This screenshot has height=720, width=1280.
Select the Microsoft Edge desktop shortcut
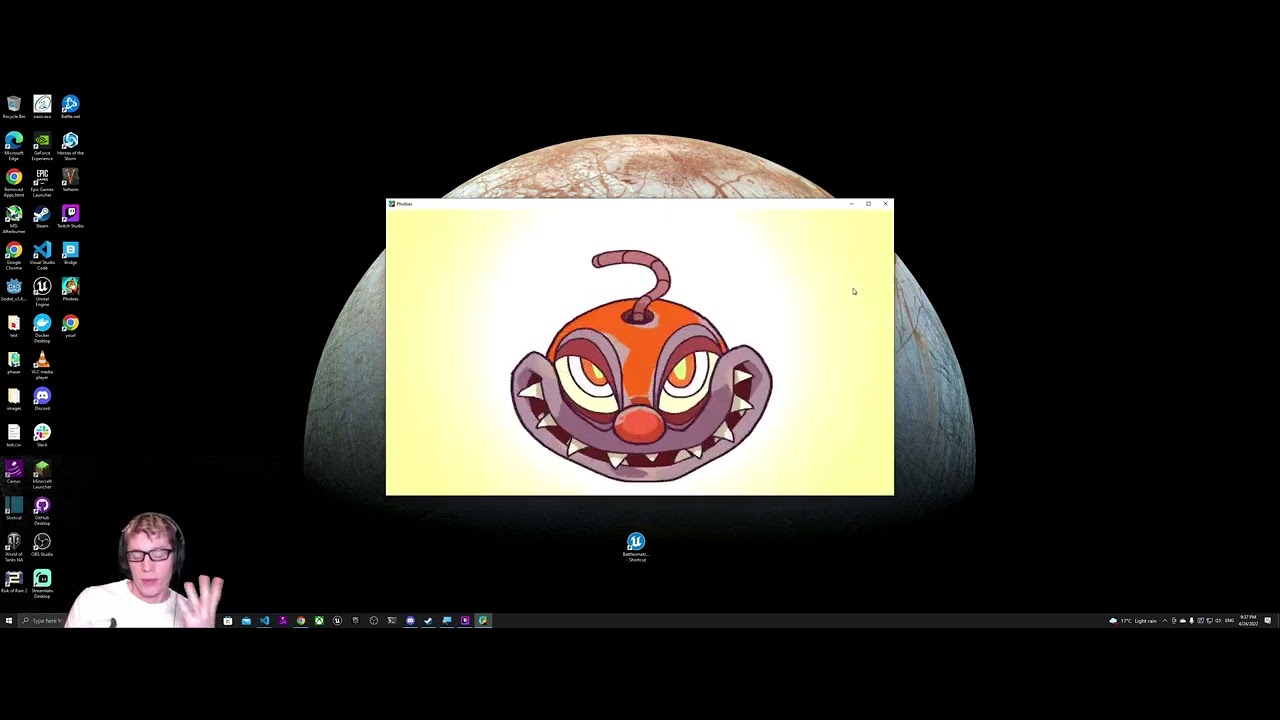point(14,146)
